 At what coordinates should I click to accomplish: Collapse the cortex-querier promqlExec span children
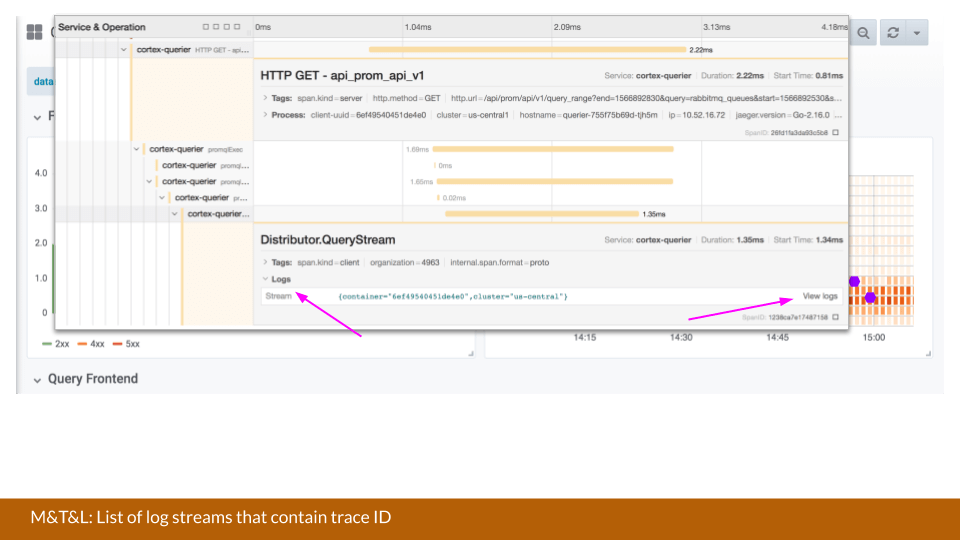137,149
